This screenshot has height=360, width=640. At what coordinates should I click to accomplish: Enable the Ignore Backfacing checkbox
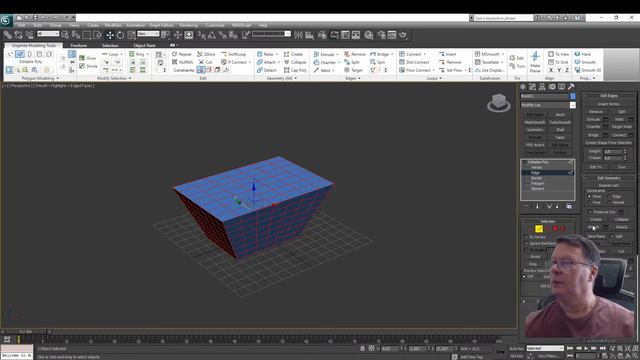point(526,243)
